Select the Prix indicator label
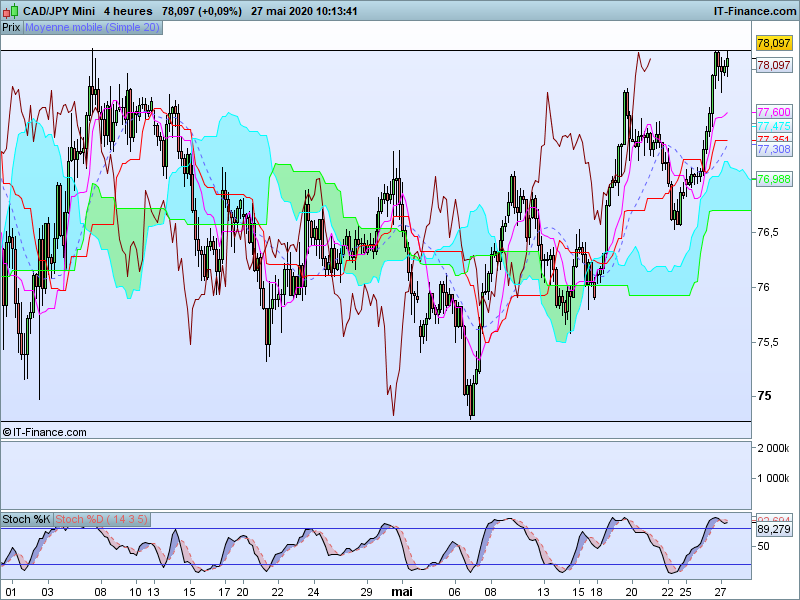Viewport: 800px width, 600px height. pyautogui.click(x=11, y=28)
